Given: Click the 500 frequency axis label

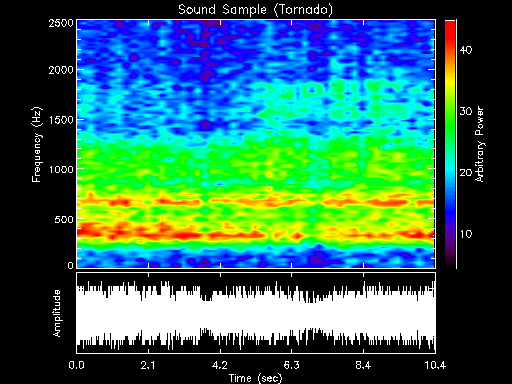Looking at the screenshot, I should tap(64, 219).
